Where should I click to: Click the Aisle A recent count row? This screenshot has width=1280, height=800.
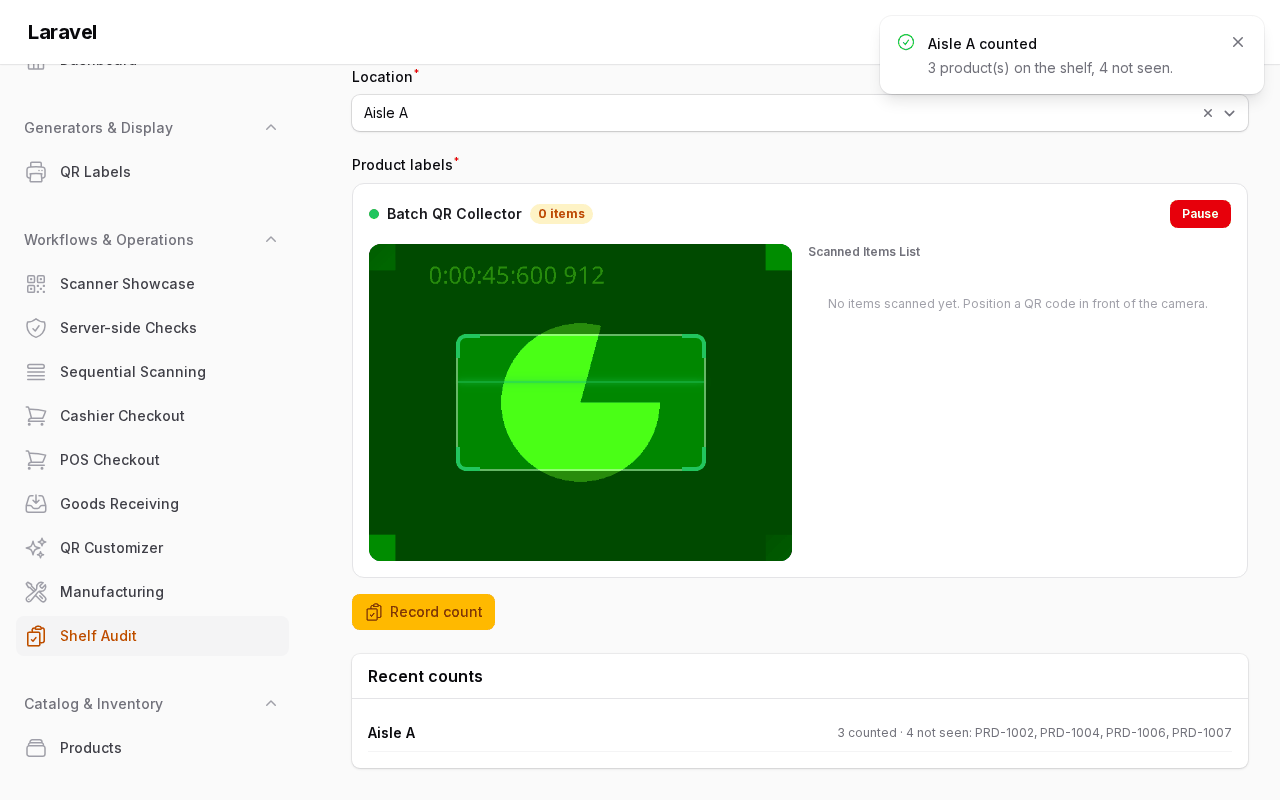click(800, 733)
